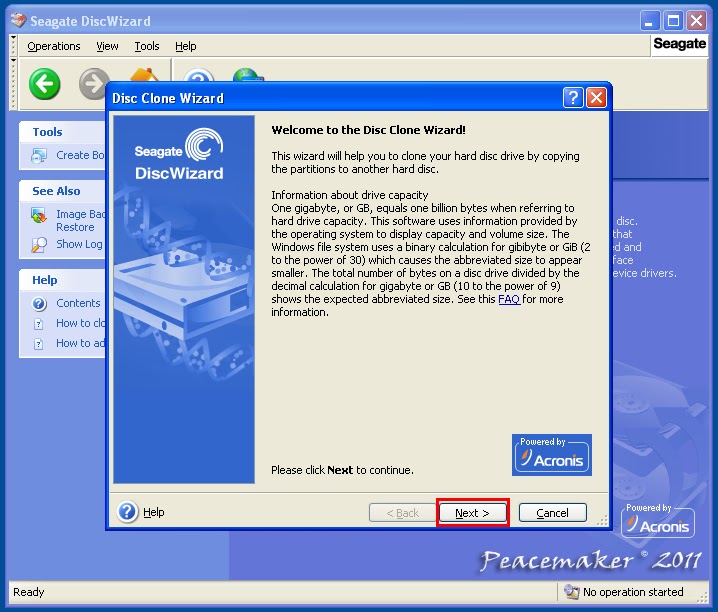Click the gray Forward arrow toolbar icon

coord(92,84)
